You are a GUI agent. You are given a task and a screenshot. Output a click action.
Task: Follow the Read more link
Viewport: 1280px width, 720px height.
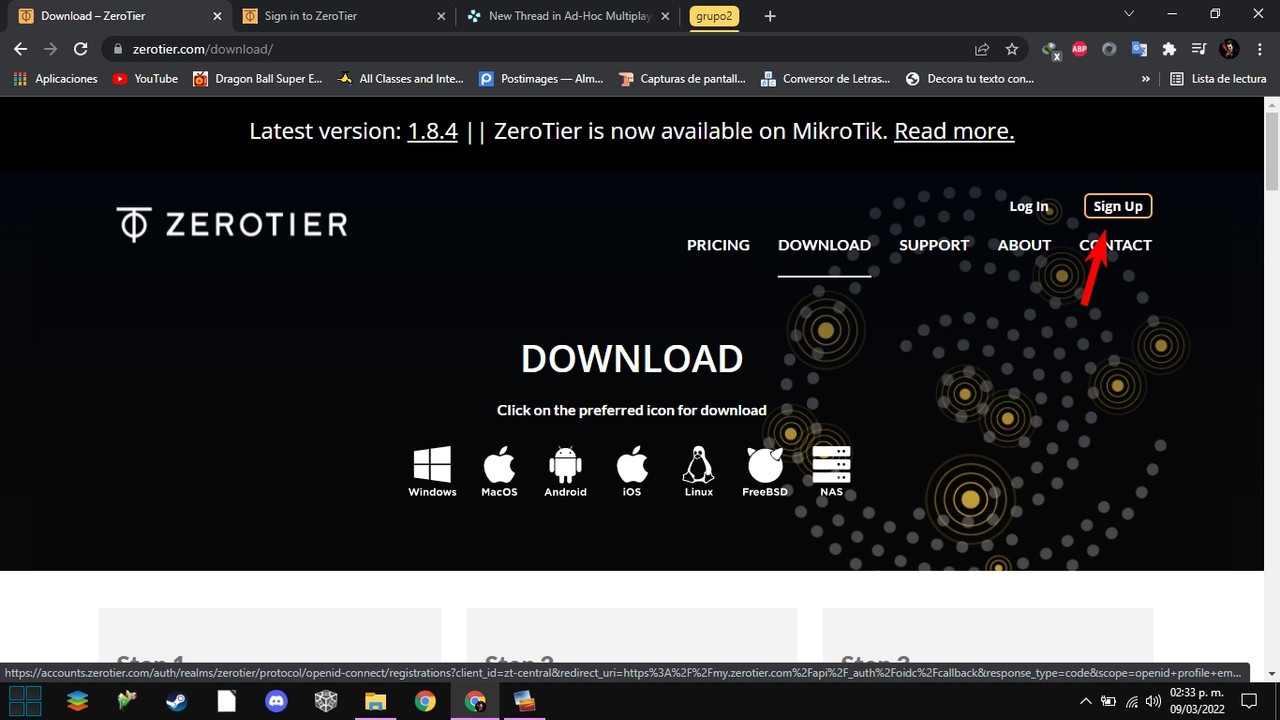[954, 131]
